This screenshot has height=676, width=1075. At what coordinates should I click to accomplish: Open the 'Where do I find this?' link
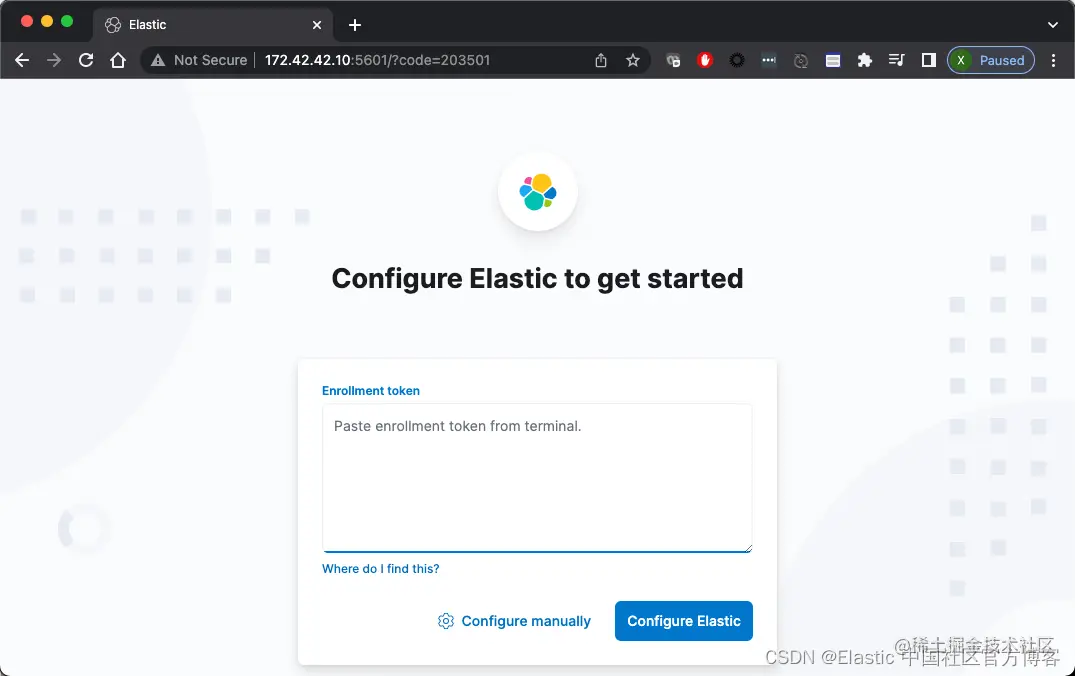click(381, 568)
